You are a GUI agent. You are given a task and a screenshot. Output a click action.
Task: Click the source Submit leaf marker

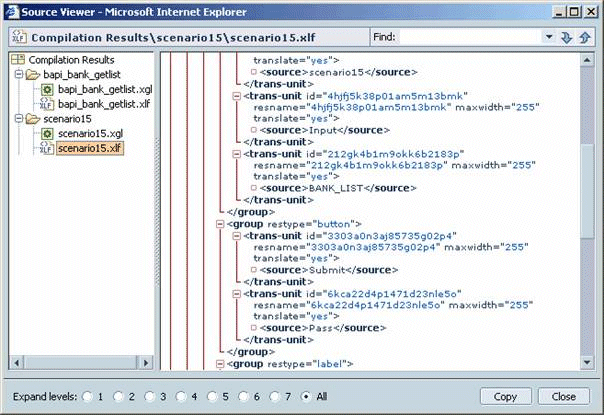253,270
